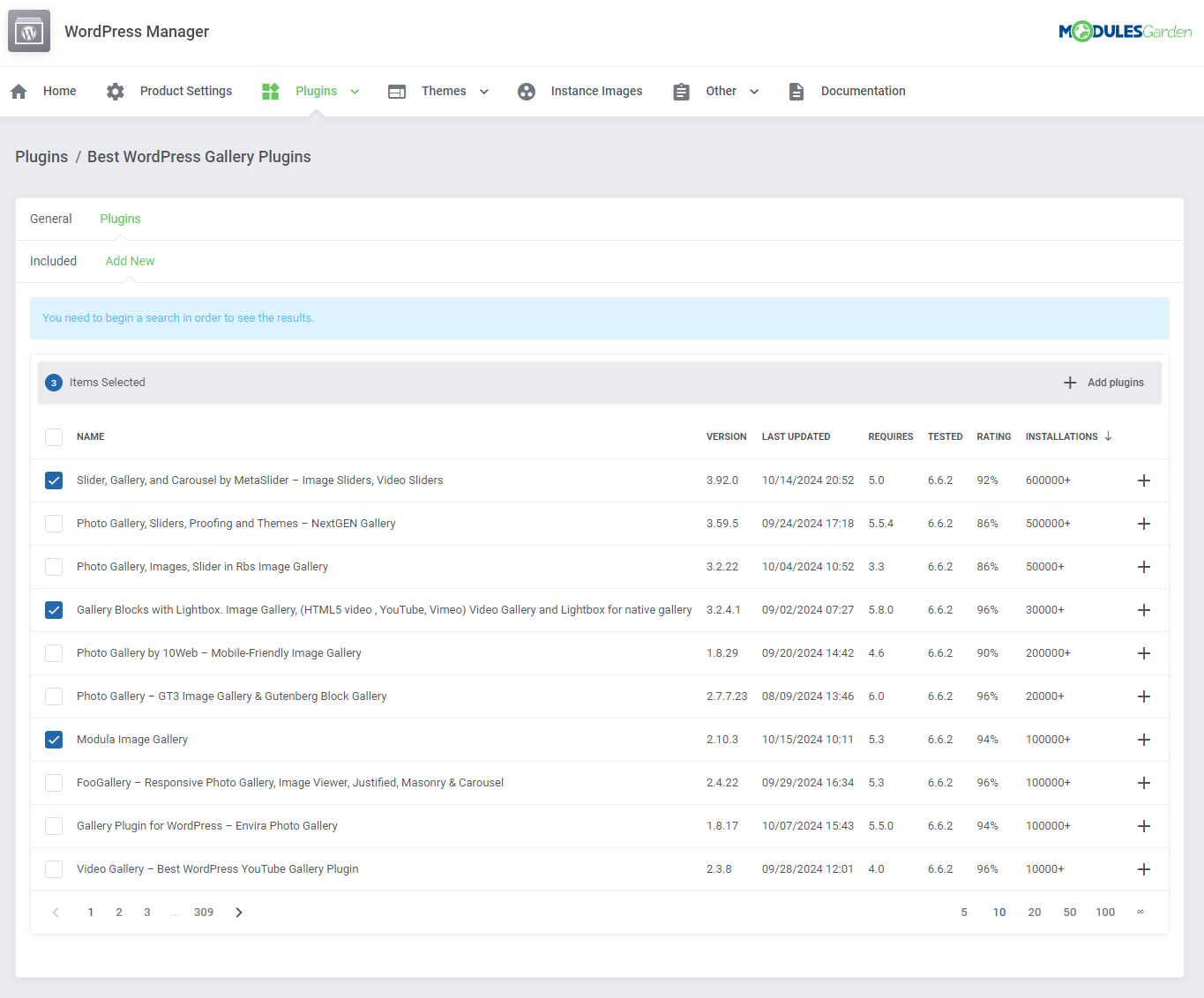Go to page 309 in pagination

click(x=204, y=912)
